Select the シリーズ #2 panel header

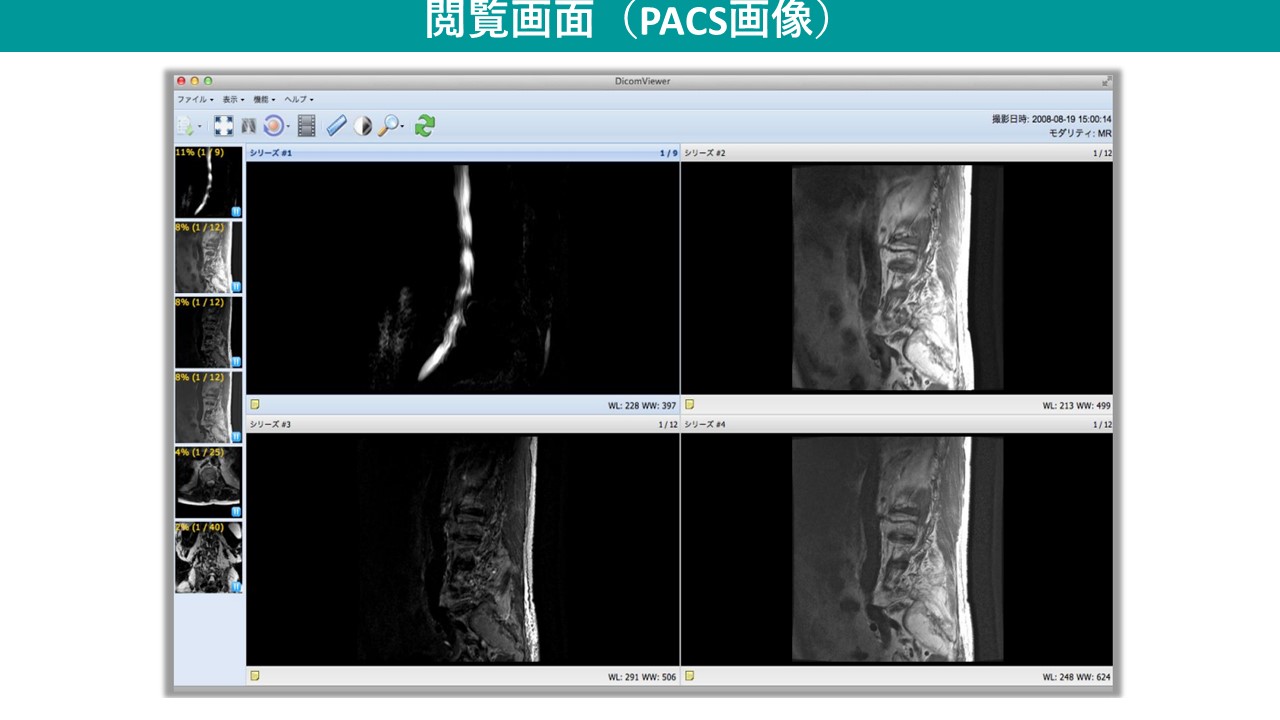pyautogui.click(x=896, y=153)
